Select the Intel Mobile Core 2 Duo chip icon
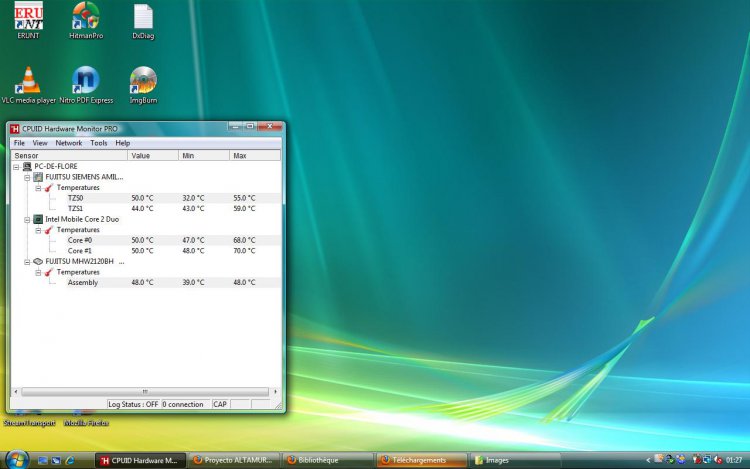The width and height of the screenshot is (750, 469). coord(38,219)
